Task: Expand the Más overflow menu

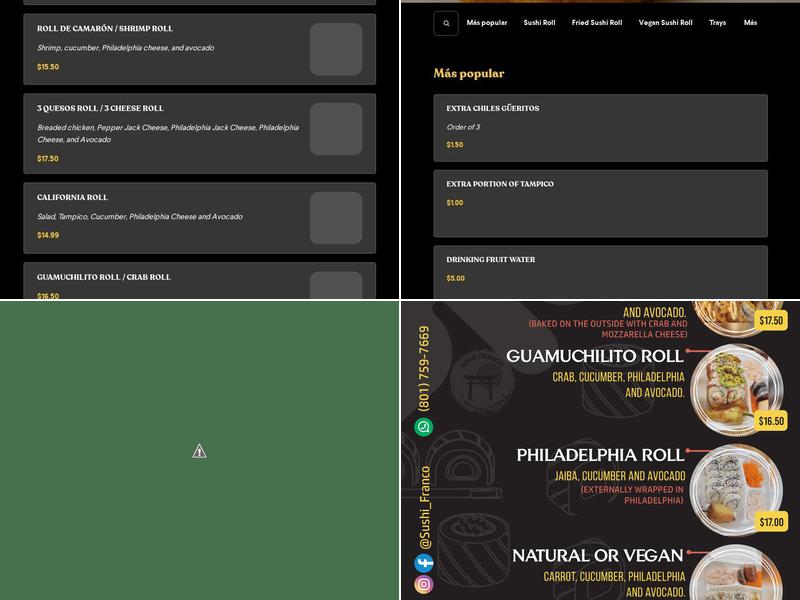Action: [751, 22]
